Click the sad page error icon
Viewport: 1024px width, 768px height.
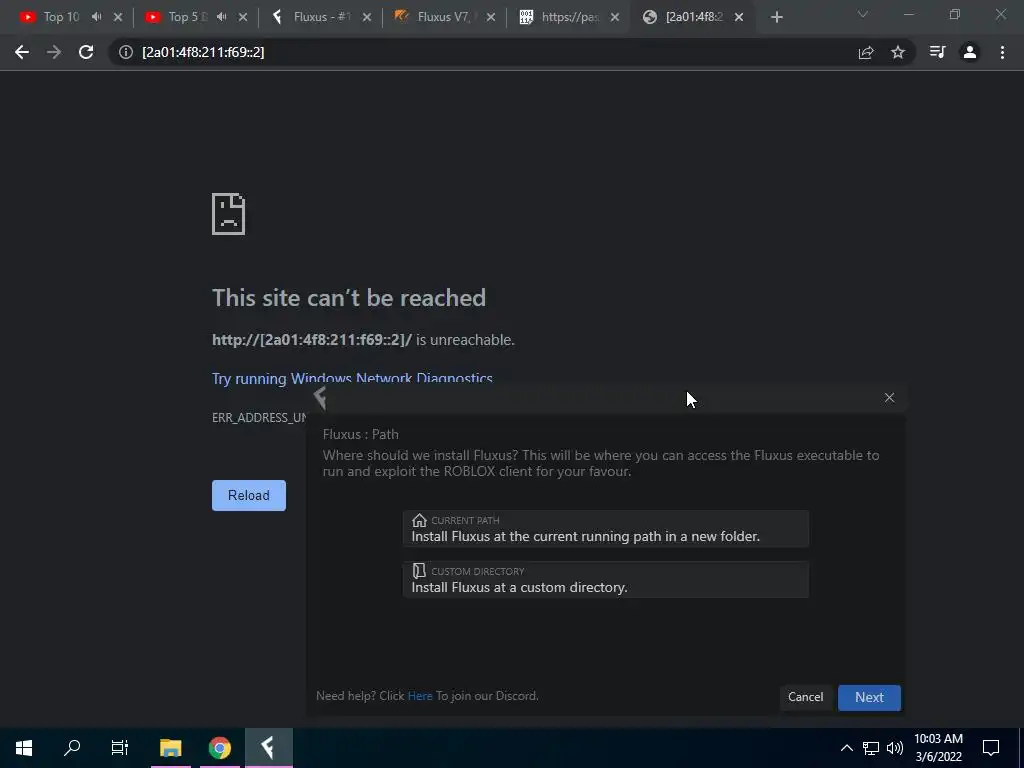229,214
